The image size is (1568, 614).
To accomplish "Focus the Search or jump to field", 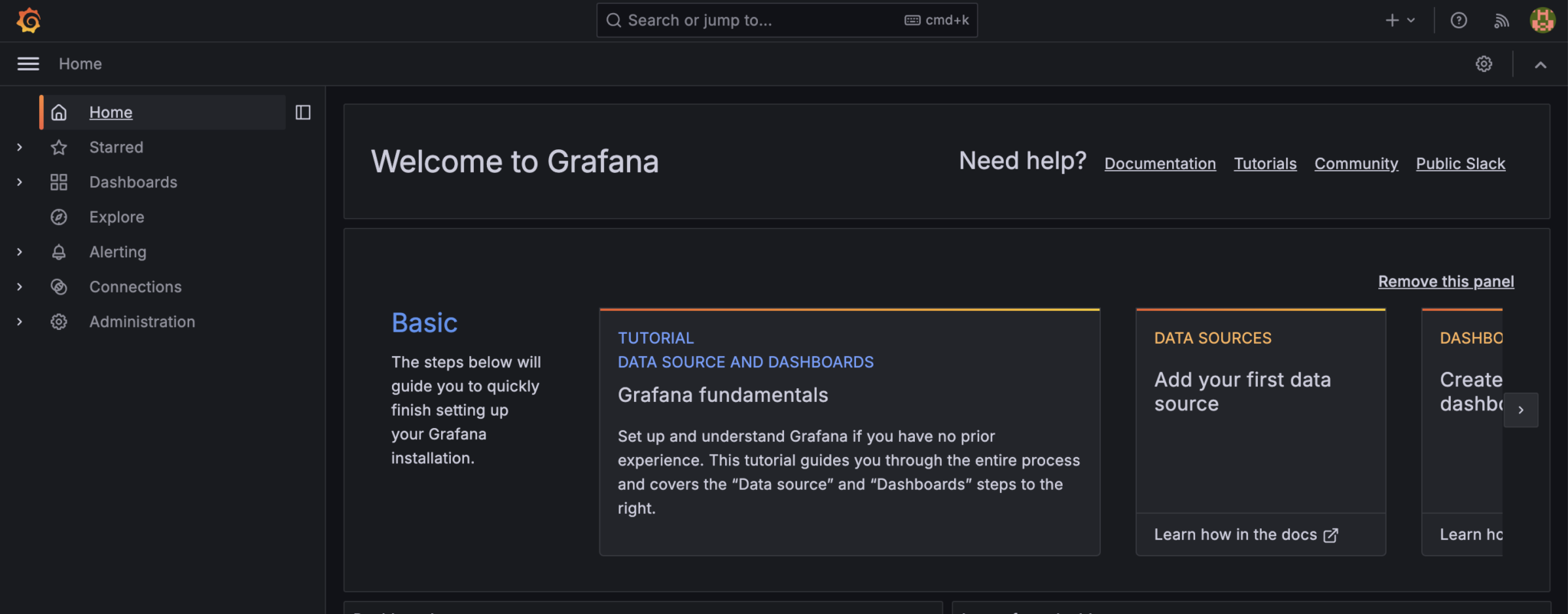I will pyautogui.click(x=786, y=21).
